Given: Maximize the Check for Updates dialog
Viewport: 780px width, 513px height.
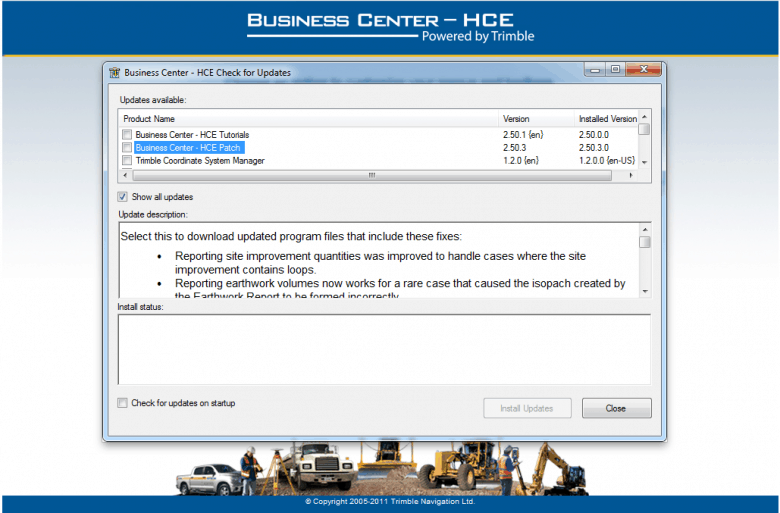Looking at the screenshot, I should pos(615,70).
